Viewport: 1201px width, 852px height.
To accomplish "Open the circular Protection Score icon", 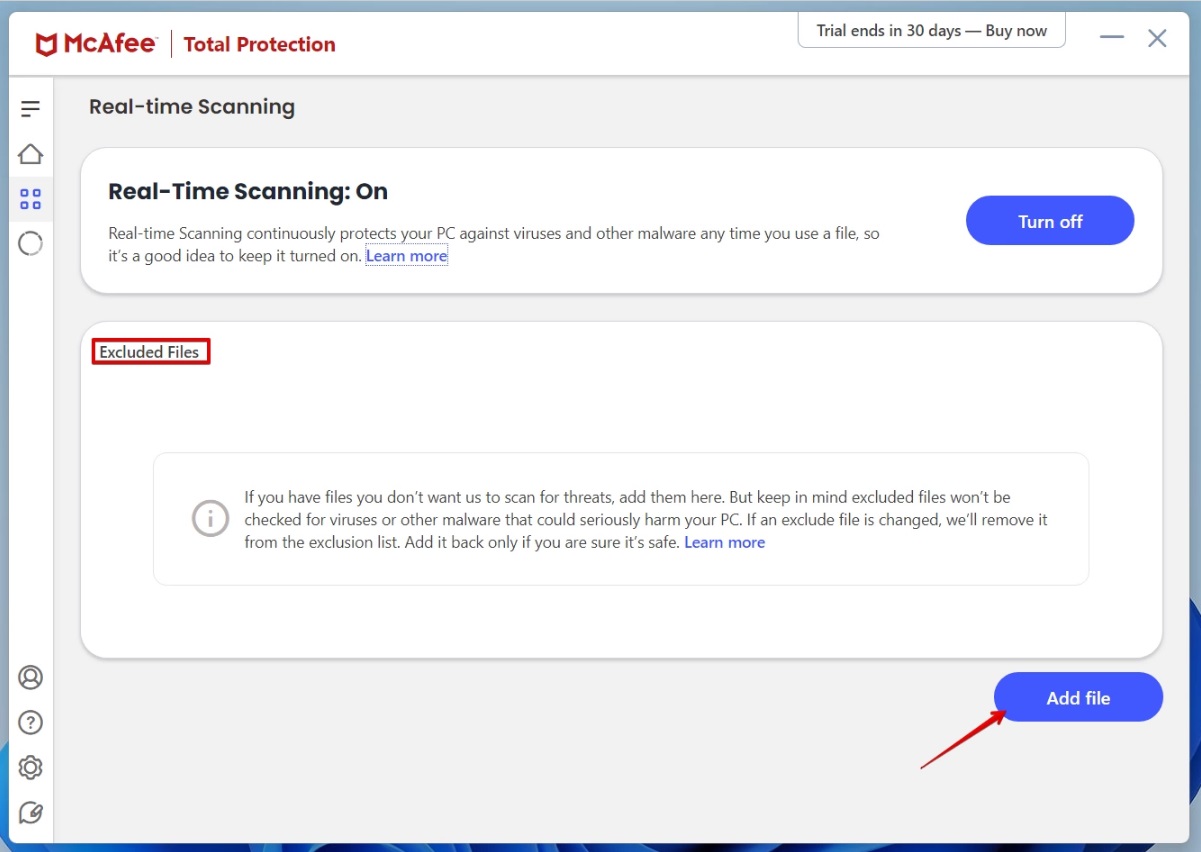I will [x=30, y=244].
